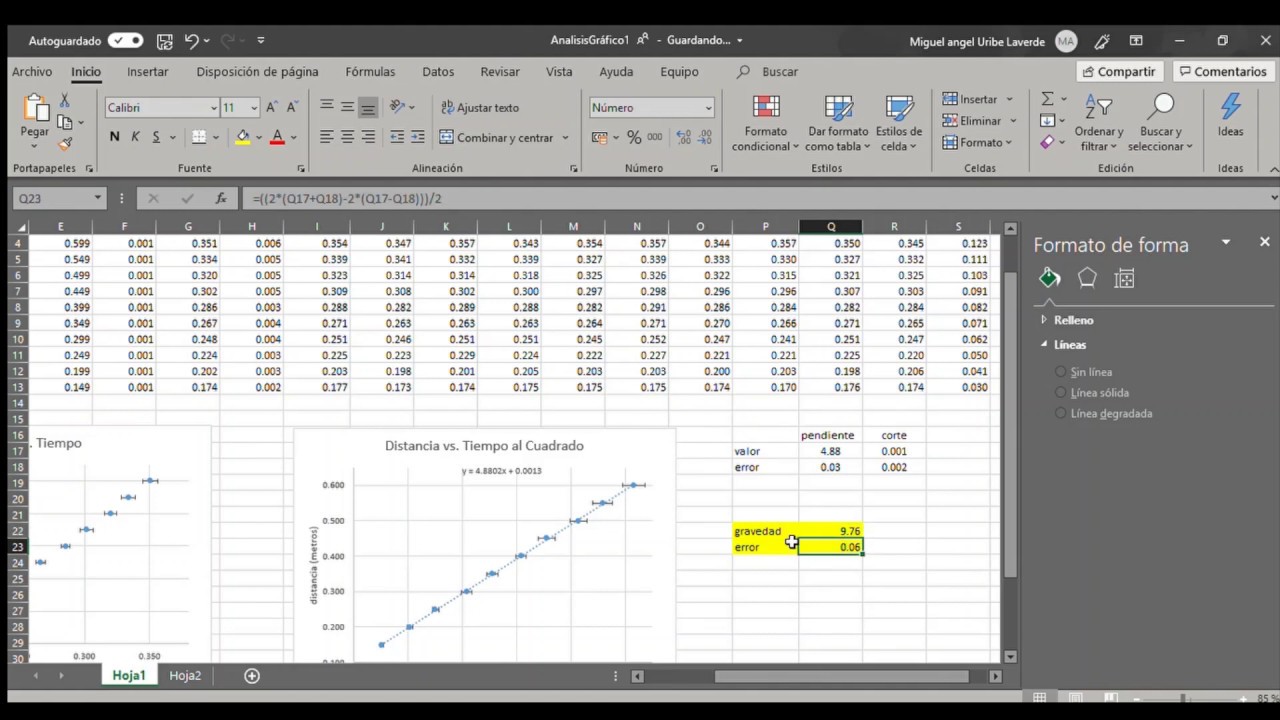Click the align text right icon
The width and height of the screenshot is (1280, 720).
(x=368, y=137)
